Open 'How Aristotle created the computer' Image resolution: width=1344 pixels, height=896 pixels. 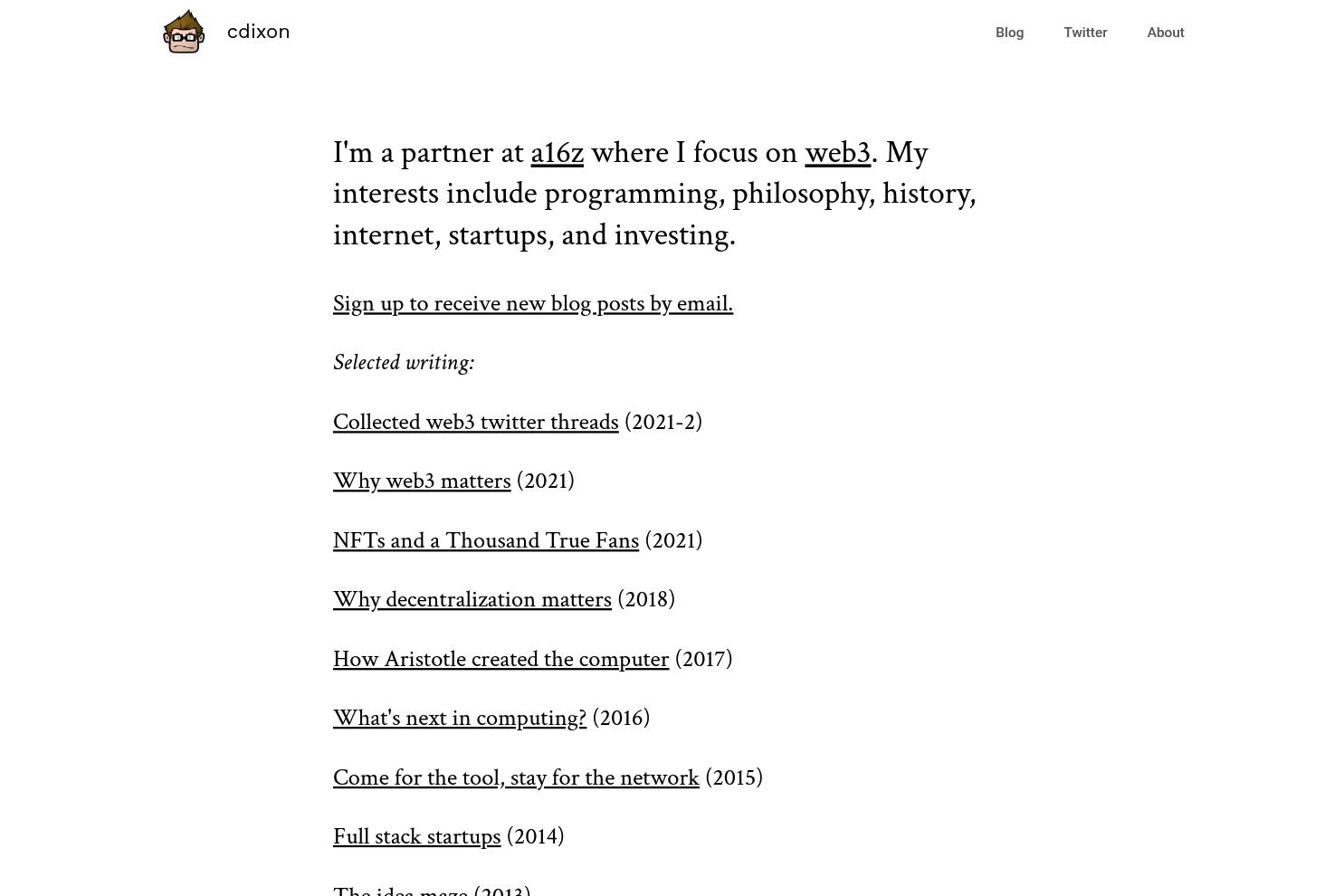click(500, 659)
